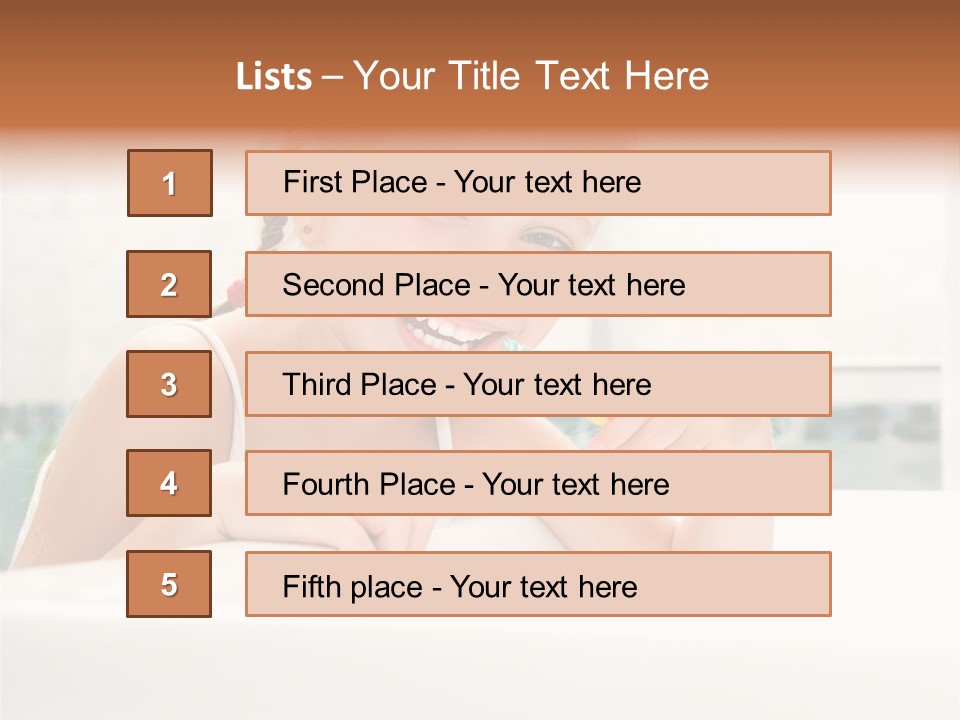Click into the "Third Place" text box
960x720 pixels.
click(x=538, y=384)
